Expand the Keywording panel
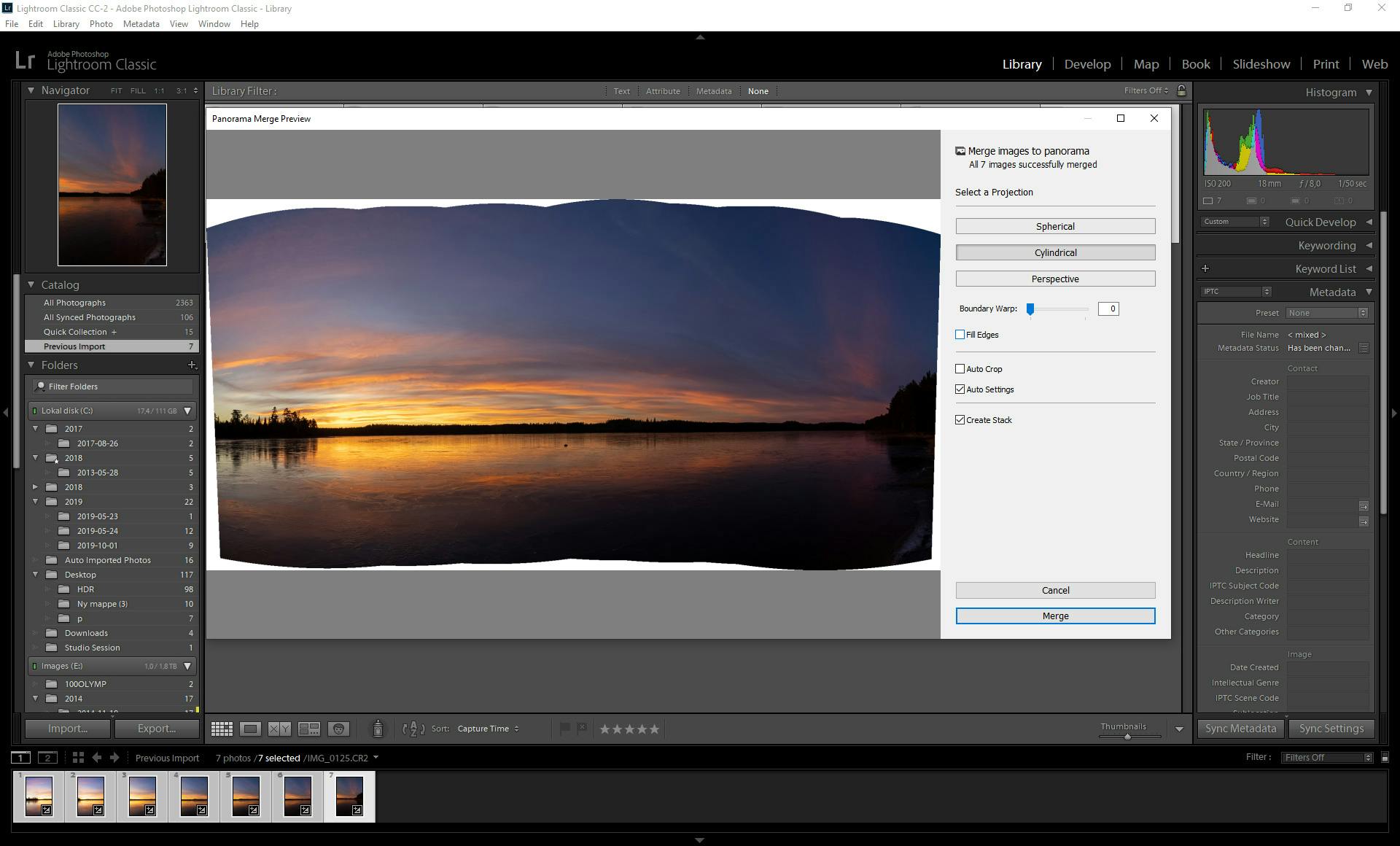The height and width of the screenshot is (846, 1400). click(x=1369, y=245)
